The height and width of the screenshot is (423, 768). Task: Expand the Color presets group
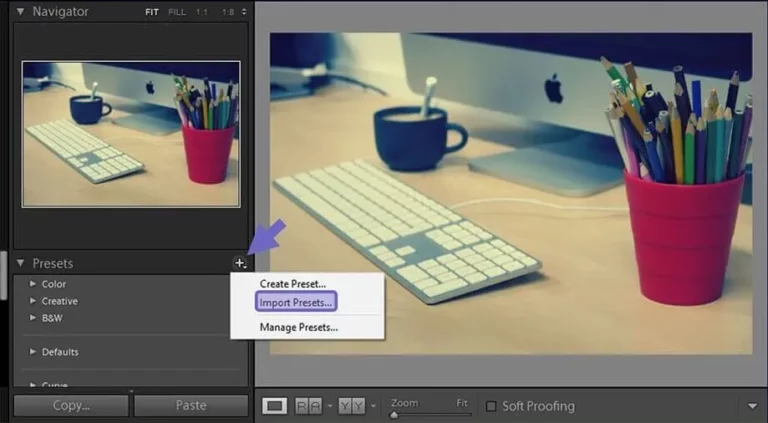(33, 283)
